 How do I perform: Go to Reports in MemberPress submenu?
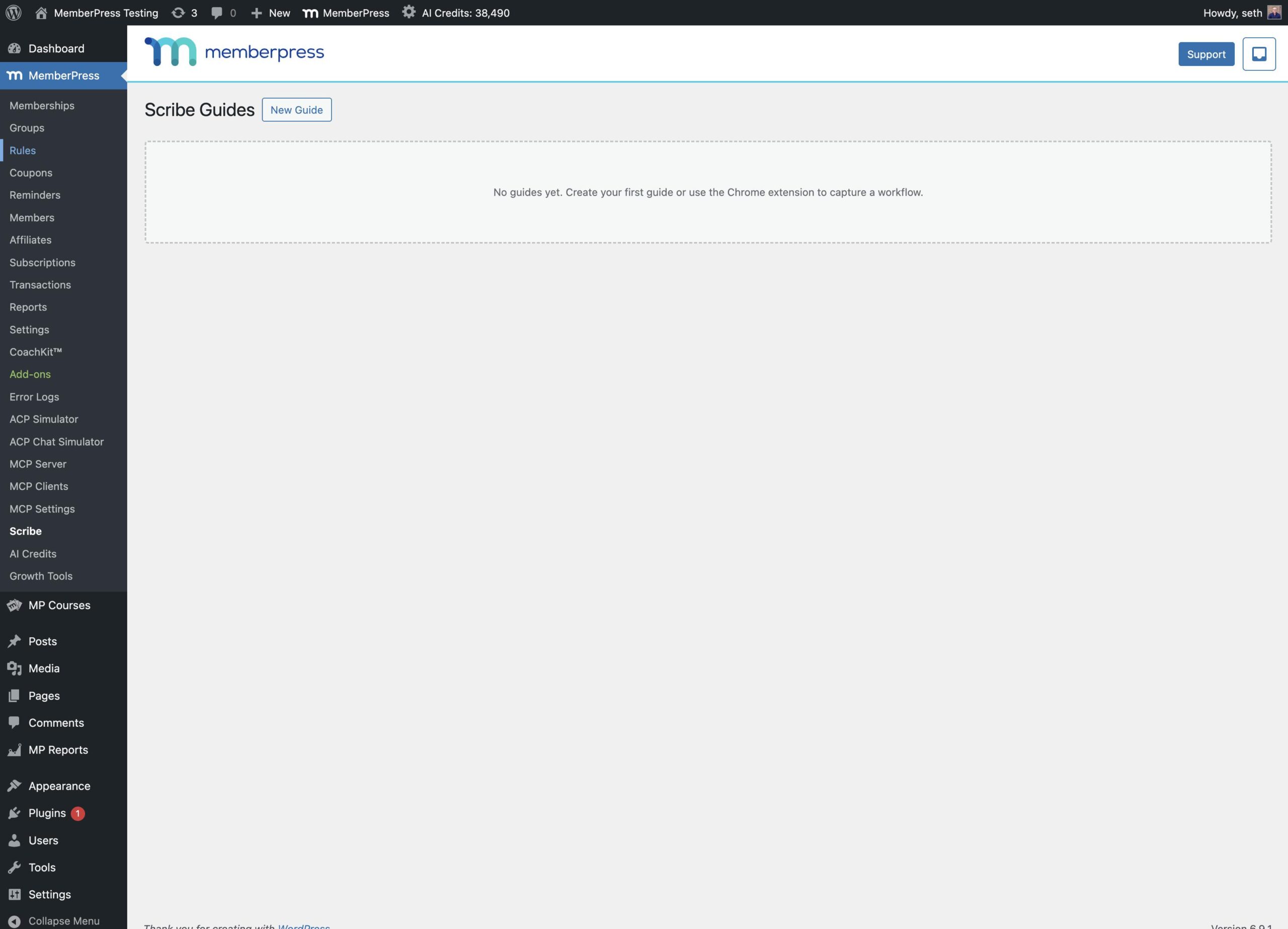click(x=28, y=307)
